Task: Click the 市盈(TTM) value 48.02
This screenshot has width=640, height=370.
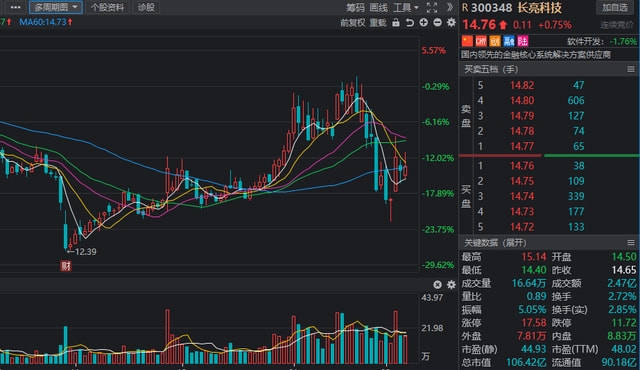Action: (x=624, y=349)
